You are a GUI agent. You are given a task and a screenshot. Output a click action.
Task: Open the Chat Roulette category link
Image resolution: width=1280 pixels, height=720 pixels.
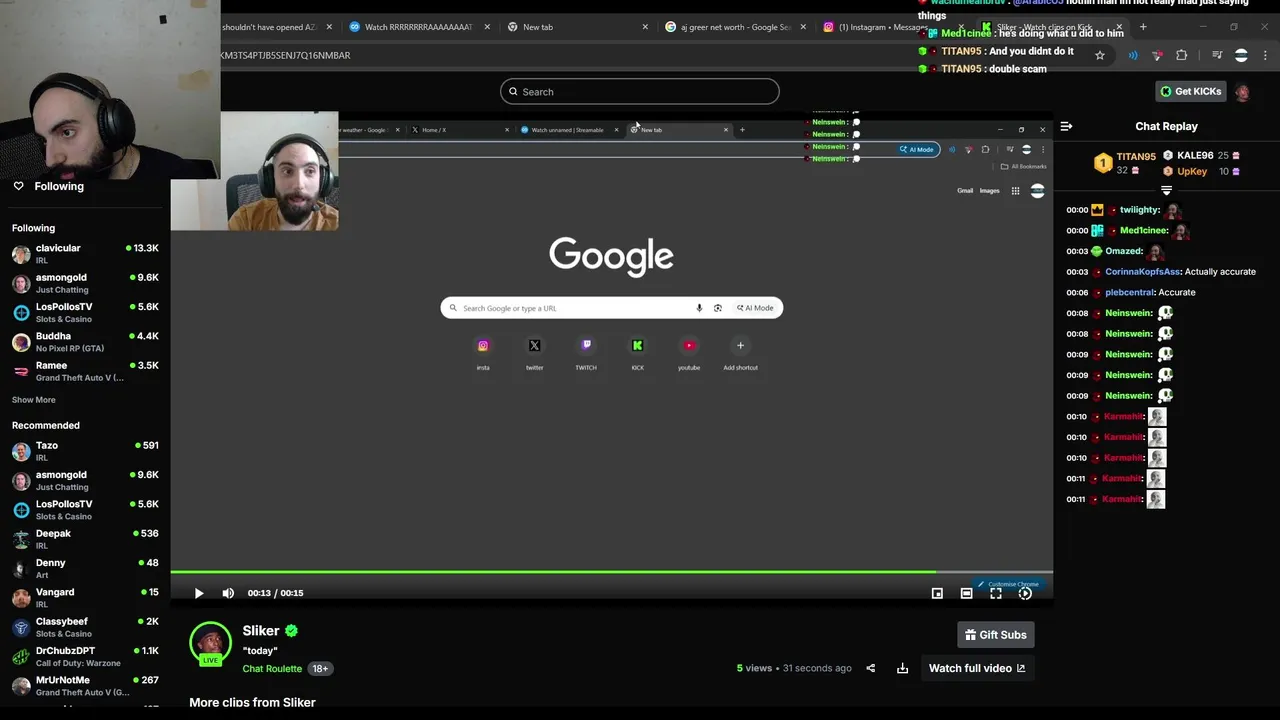(272, 669)
